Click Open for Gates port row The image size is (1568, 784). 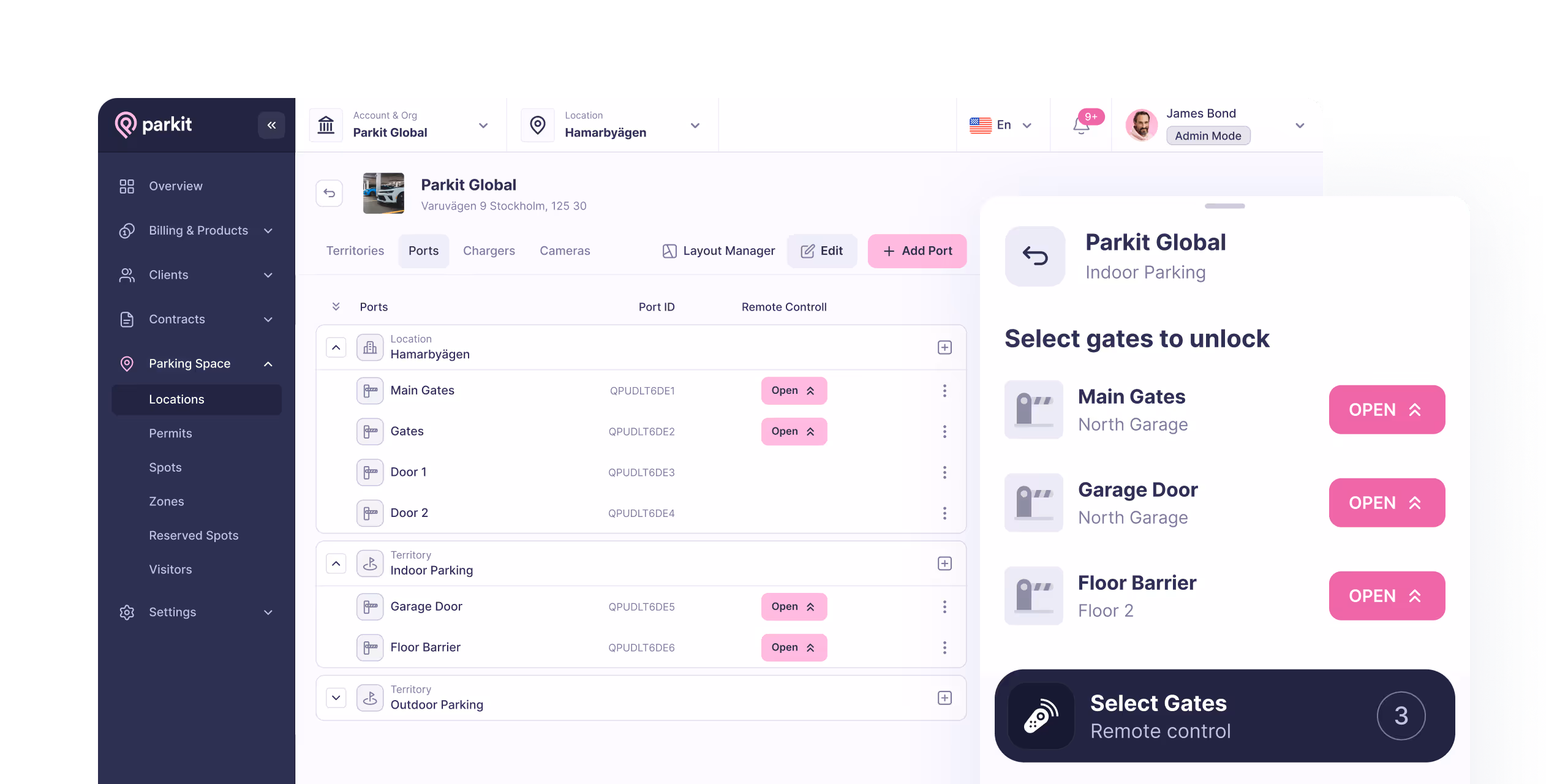pos(794,432)
